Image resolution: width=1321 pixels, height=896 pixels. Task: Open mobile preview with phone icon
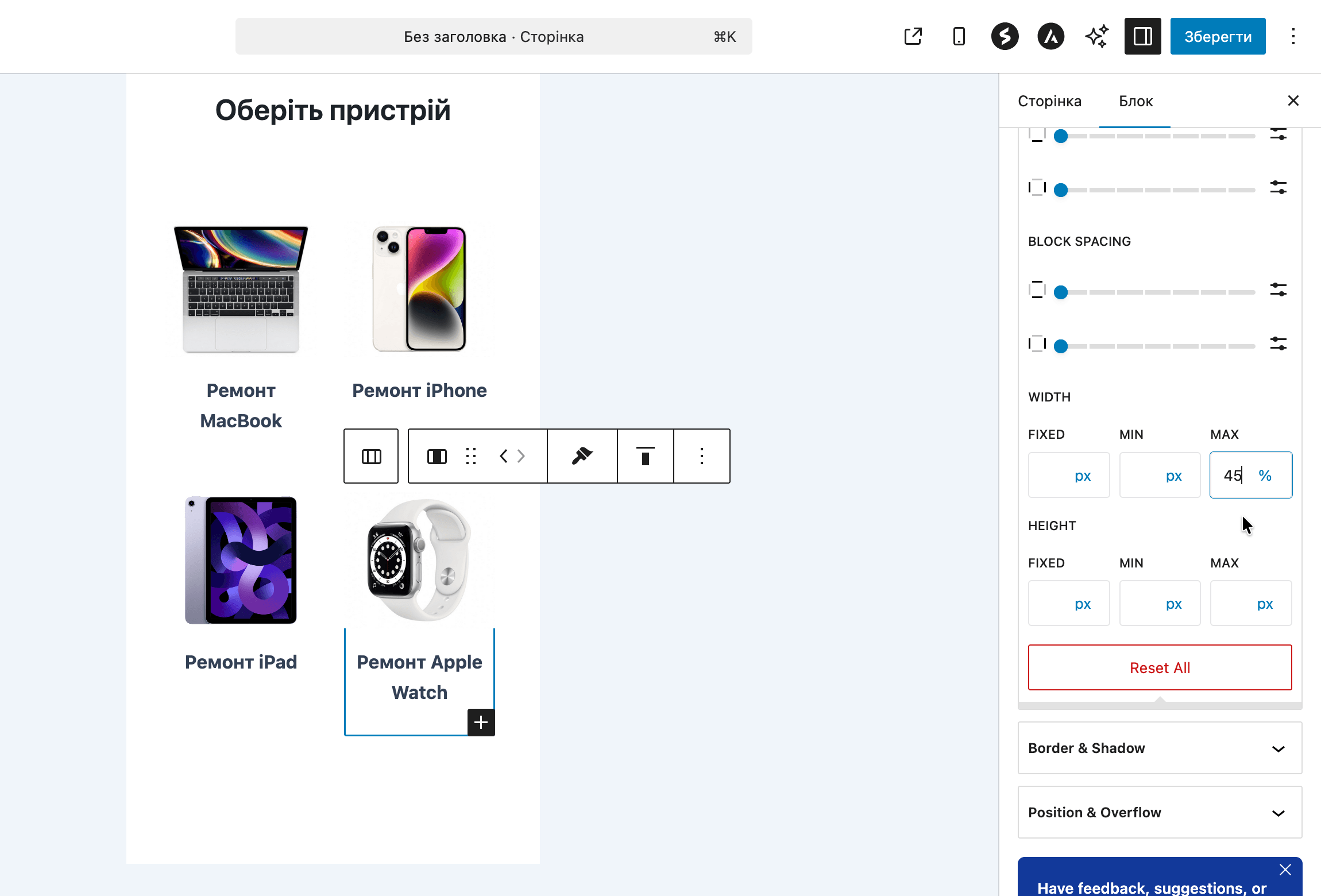tap(958, 36)
